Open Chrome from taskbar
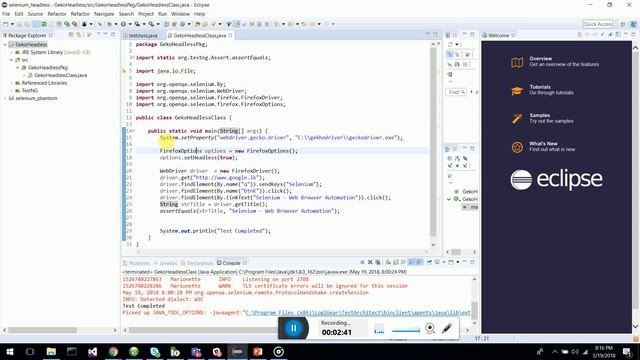Screen dimensions: 640x360 [113, 351]
